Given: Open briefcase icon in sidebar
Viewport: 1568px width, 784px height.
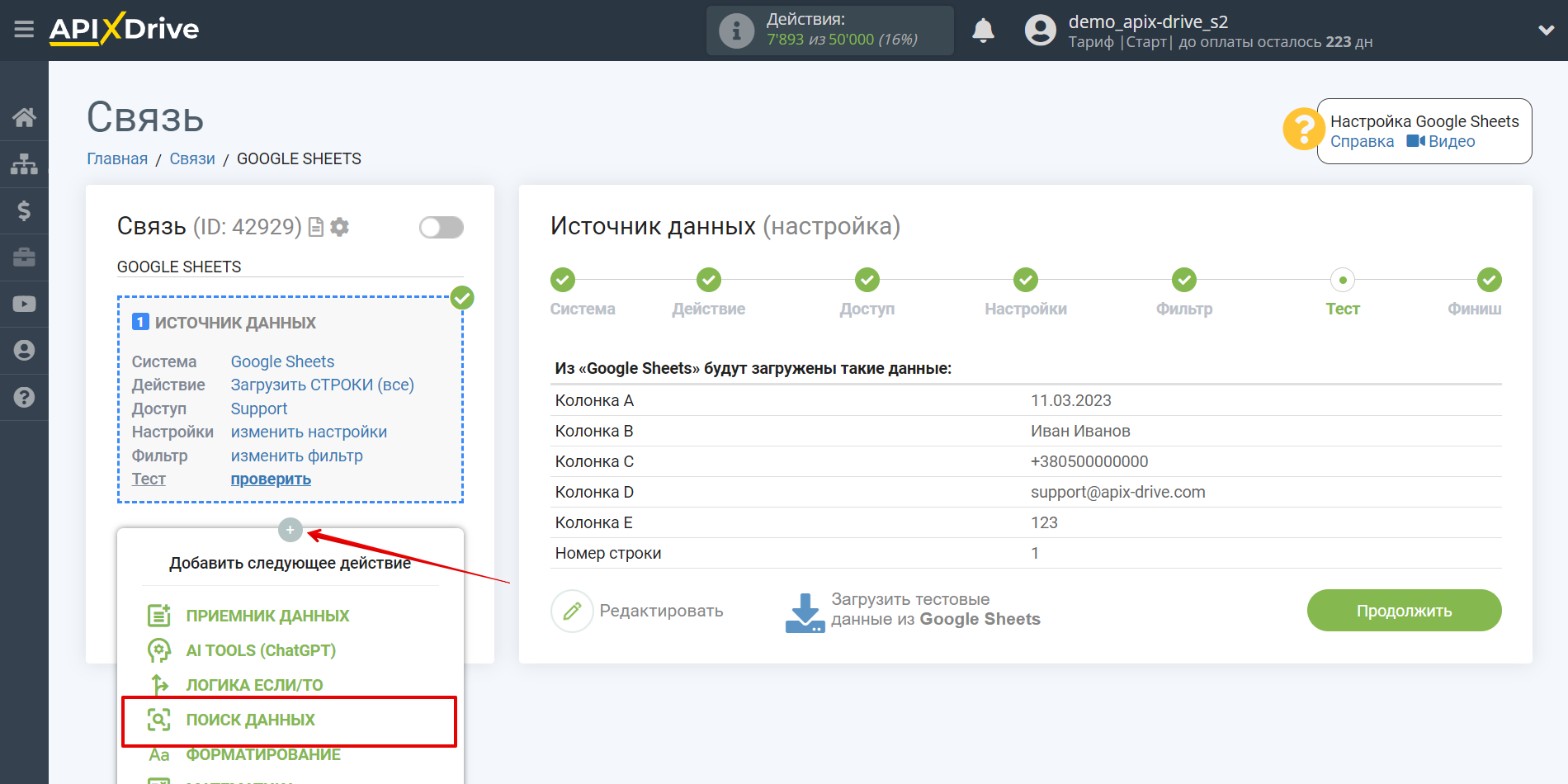Looking at the screenshot, I should click(24, 257).
